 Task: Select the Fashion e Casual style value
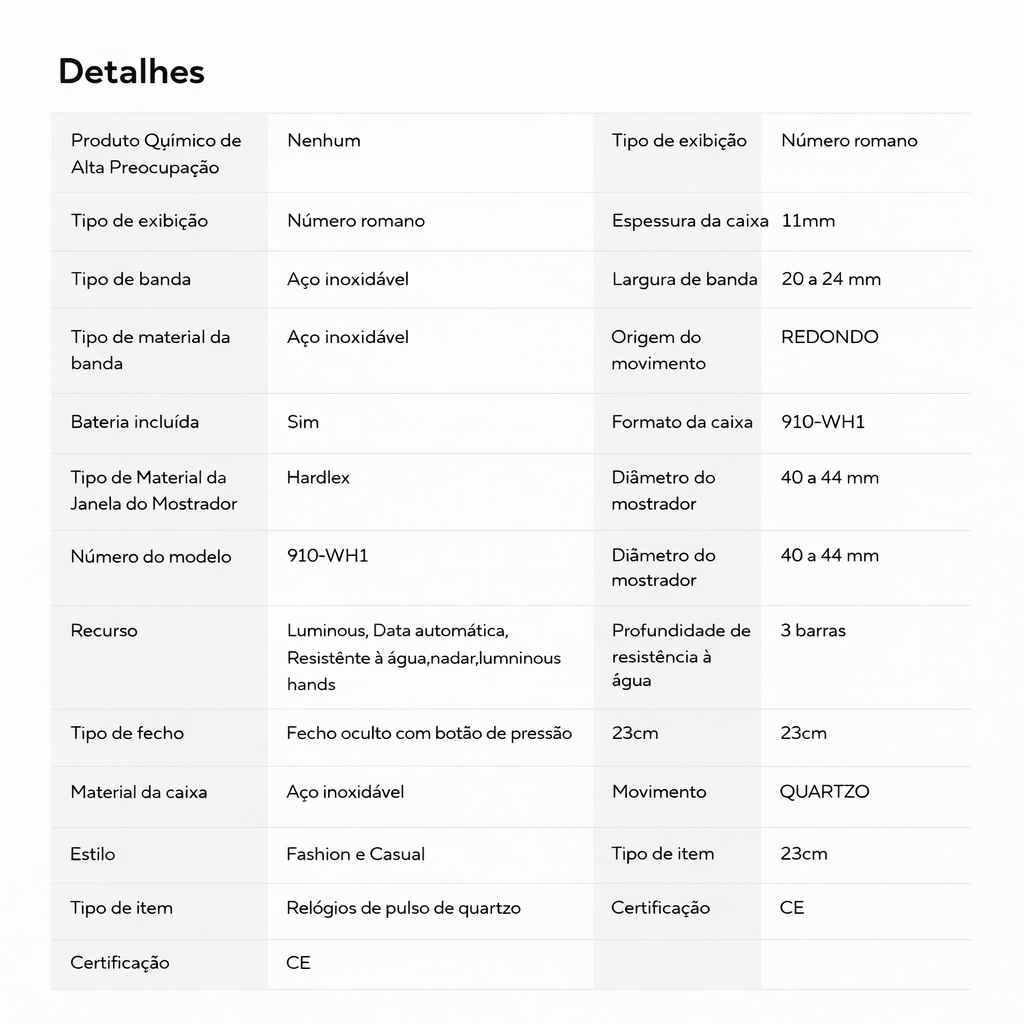[x=355, y=854]
